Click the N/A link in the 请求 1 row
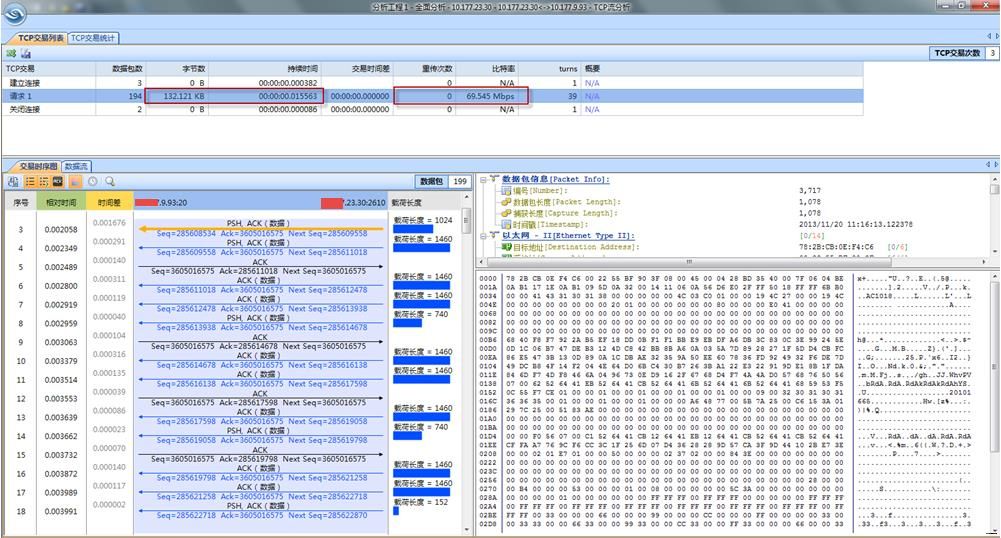This screenshot has width=1001, height=538. [x=592, y=96]
